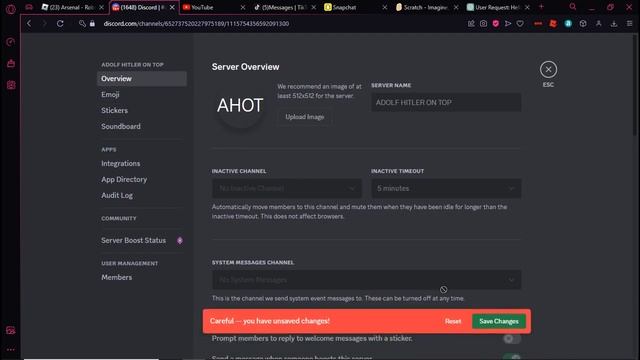Click the teal round extension icon
The image size is (640, 360).
[568, 24]
